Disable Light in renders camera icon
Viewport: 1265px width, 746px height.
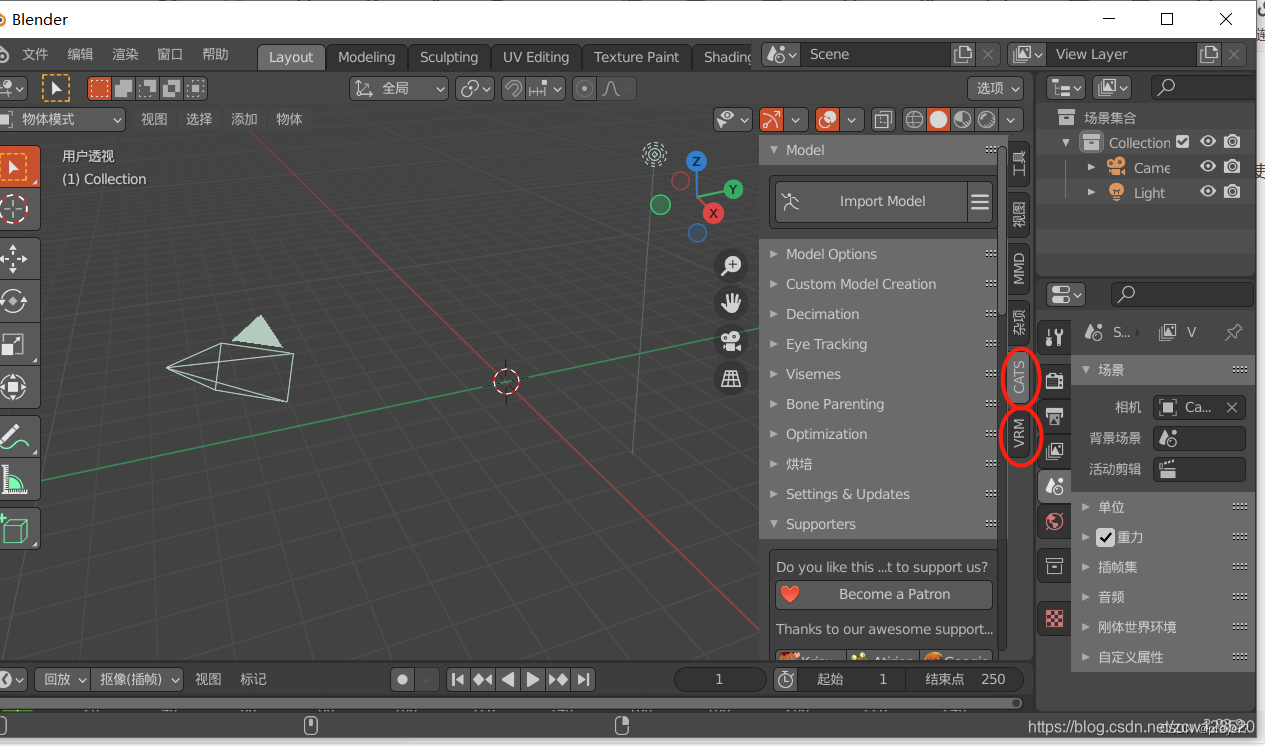[x=1233, y=192]
